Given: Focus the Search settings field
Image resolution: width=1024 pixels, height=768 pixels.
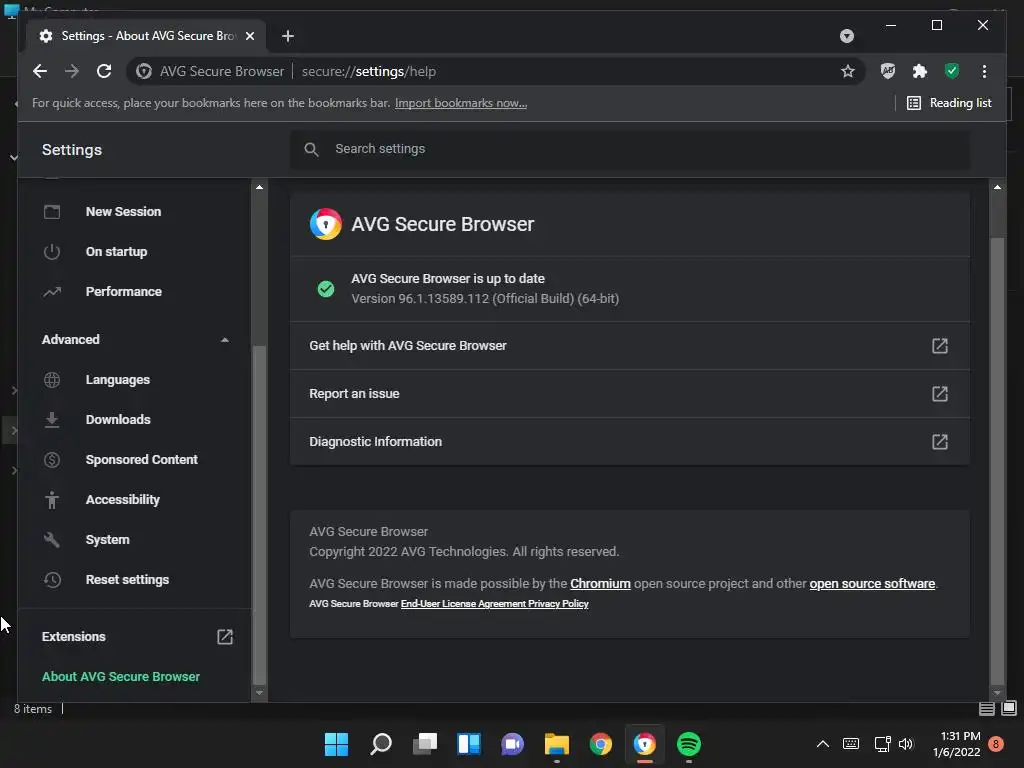Looking at the screenshot, I should [x=630, y=149].
